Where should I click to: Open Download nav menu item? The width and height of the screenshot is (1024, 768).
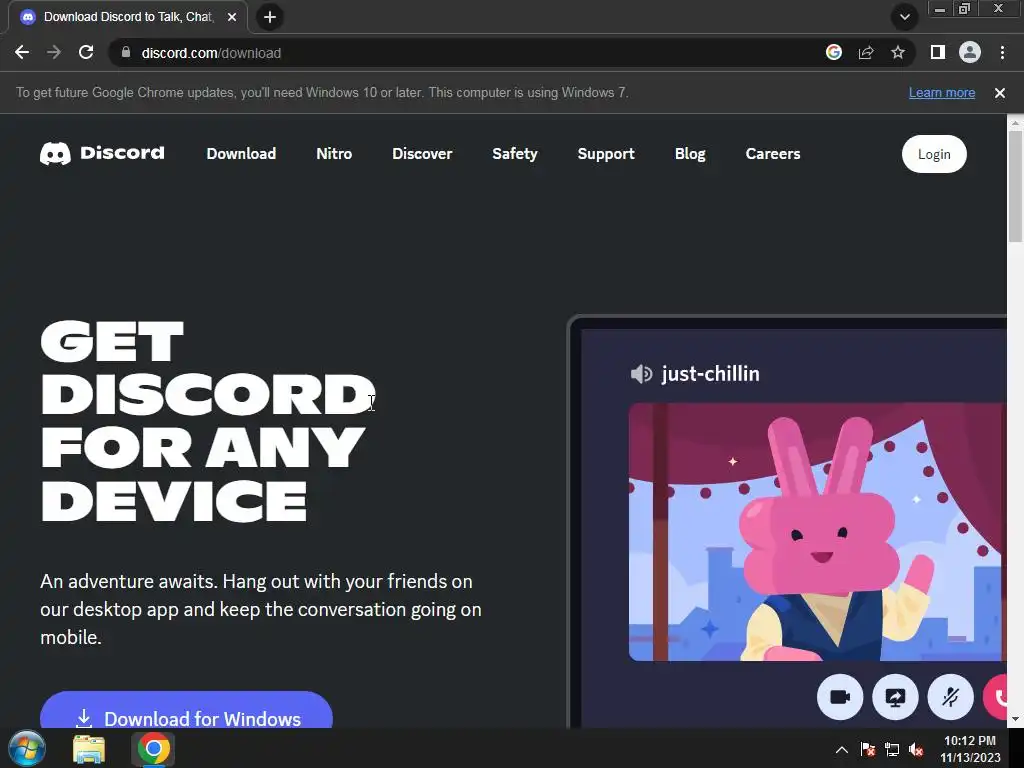pyautogui.click(x=241, y=153)
